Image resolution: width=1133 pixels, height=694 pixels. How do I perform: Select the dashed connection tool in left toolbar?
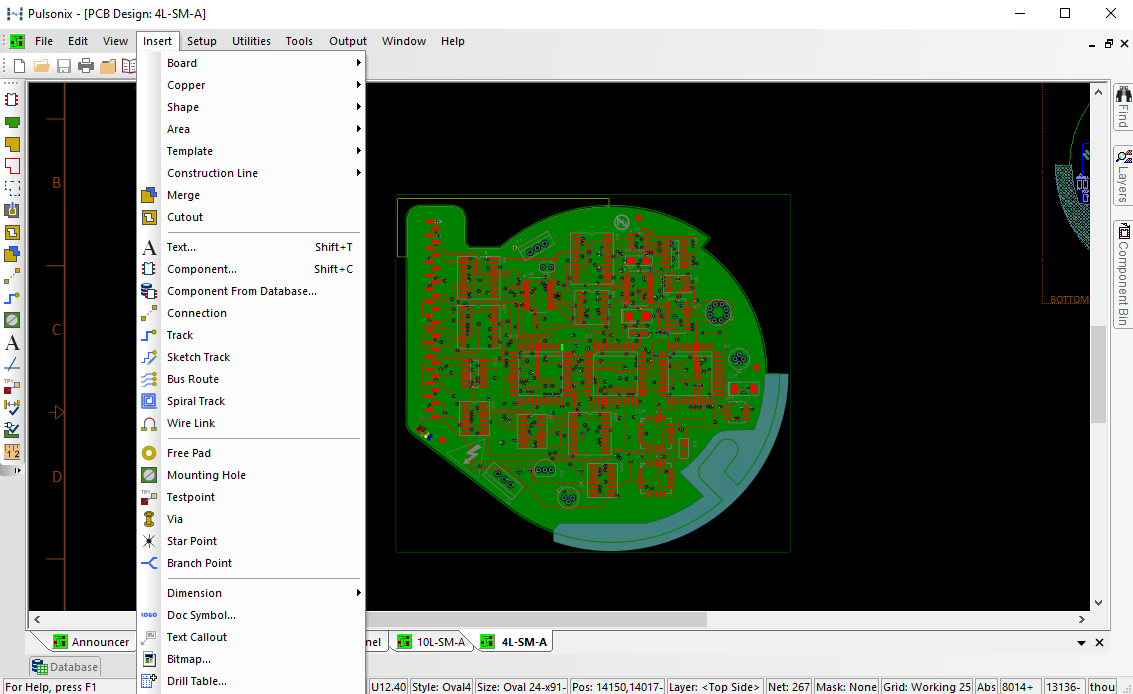(x=12, y=276)
